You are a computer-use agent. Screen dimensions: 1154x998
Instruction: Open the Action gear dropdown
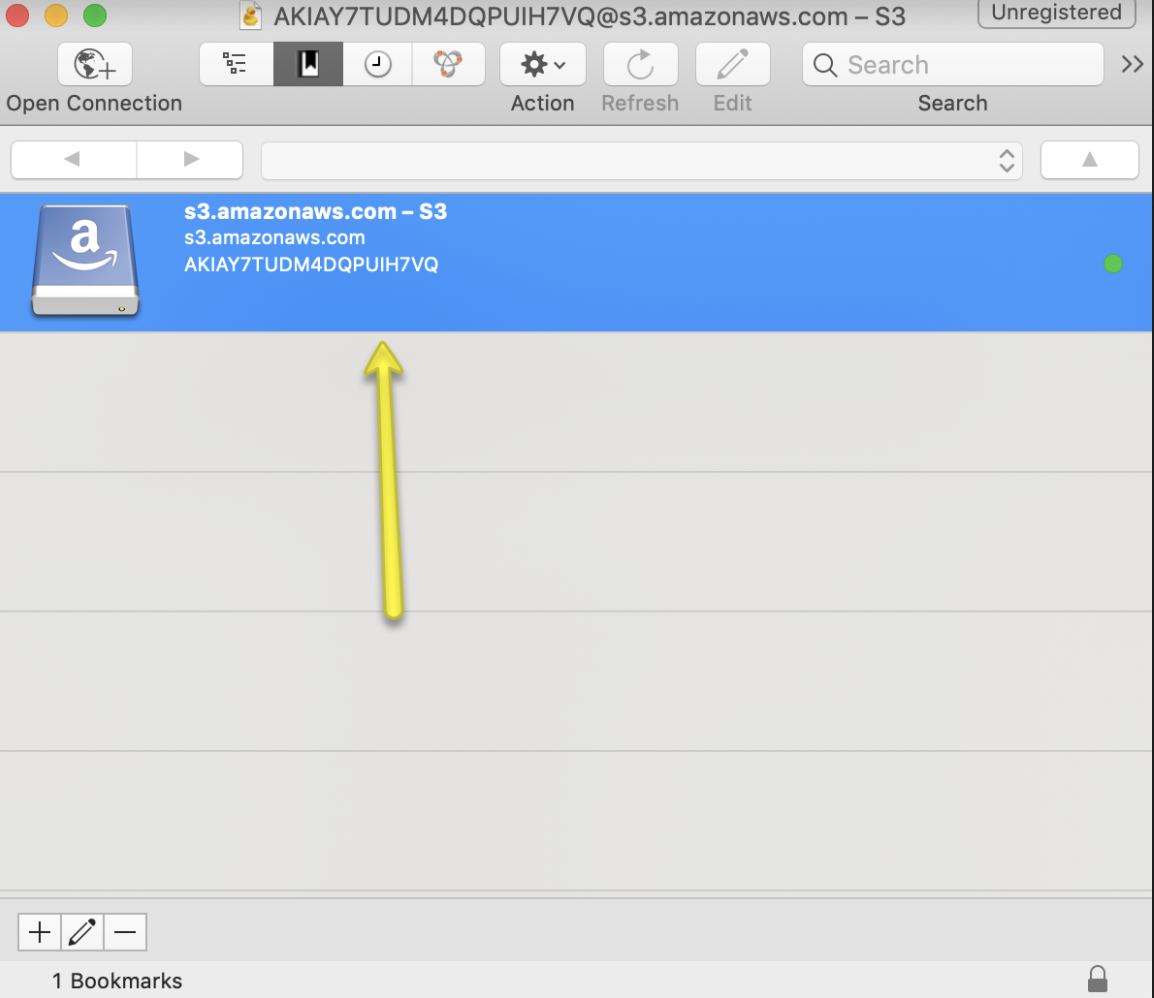[542, 64]
